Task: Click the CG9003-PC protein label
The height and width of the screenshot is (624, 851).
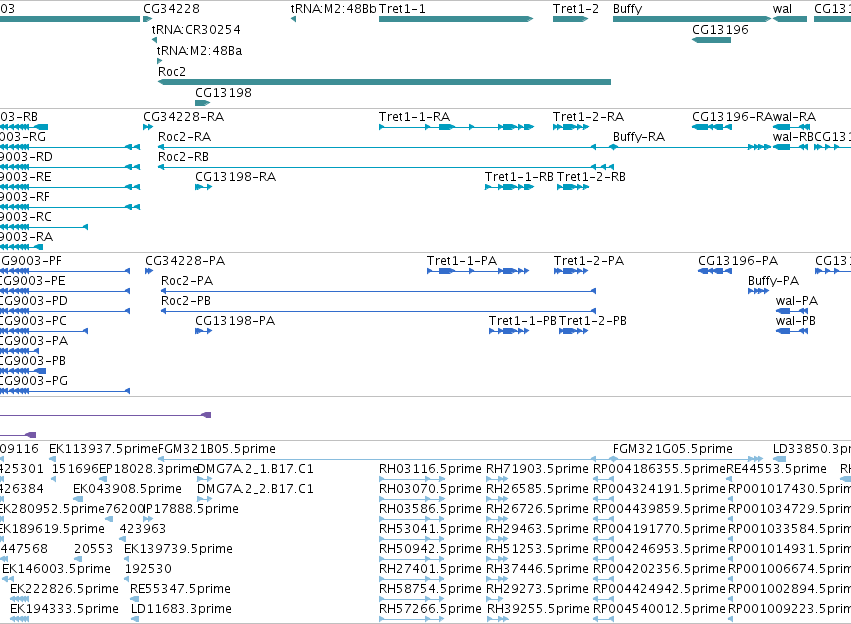Action: (x=33, y=321)
